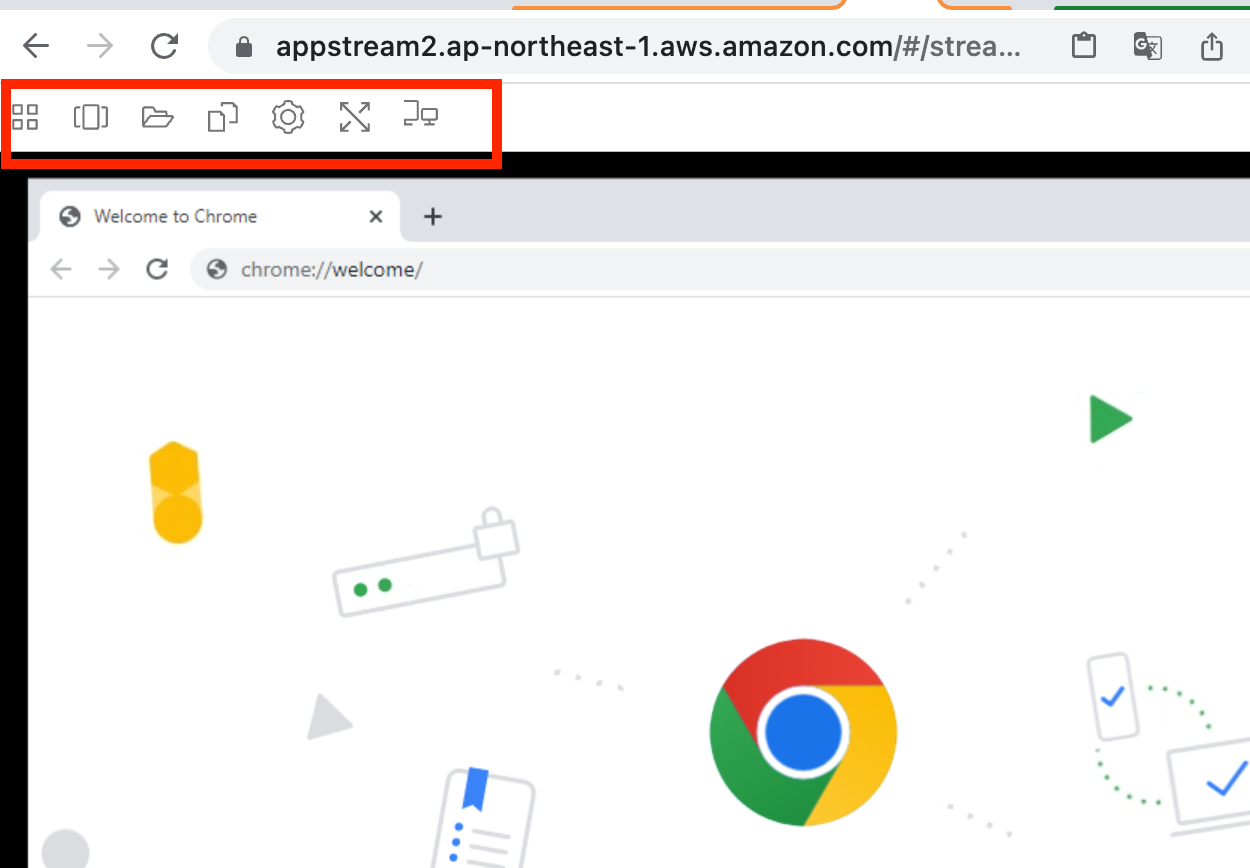Enter fullscreen via the AppStream toolbar
The height and width of the screenshot is (868, 1250).
click(x=355, y=117)
